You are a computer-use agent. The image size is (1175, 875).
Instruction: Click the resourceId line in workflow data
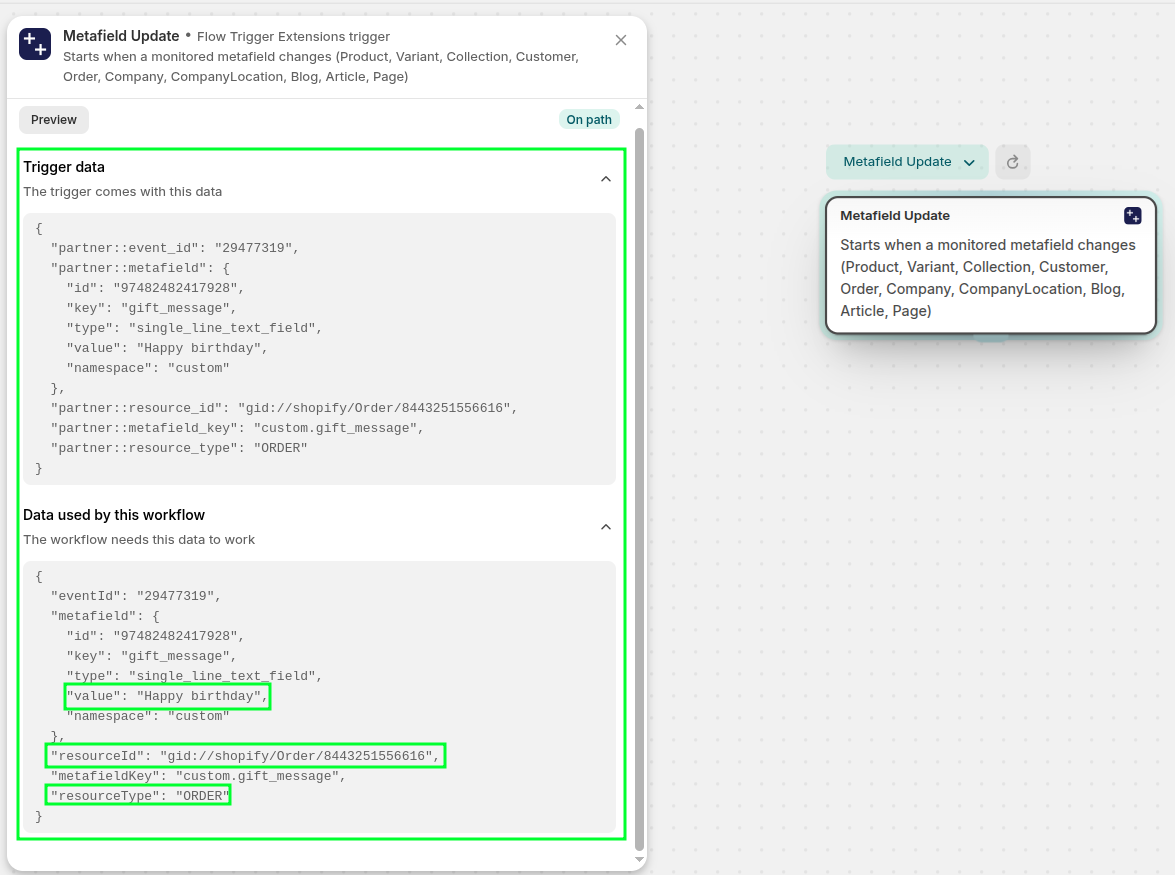click(x=245, y=756)
